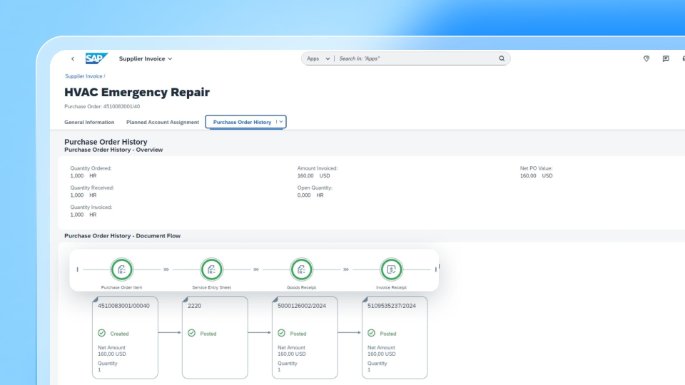
Task: Click the diamond-shaped icon in header
Action: [646, 59]
